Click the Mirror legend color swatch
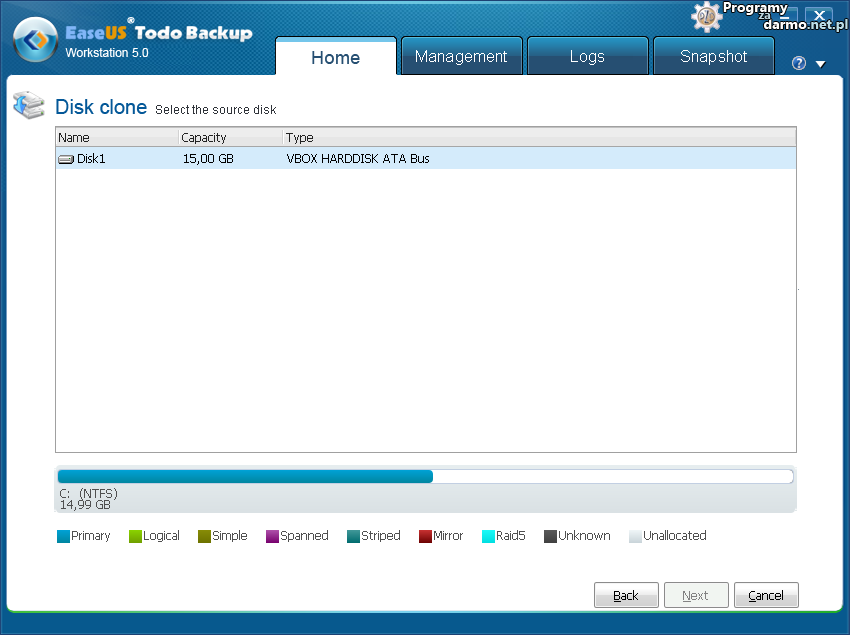850x635 pixels. coord(425,537)
